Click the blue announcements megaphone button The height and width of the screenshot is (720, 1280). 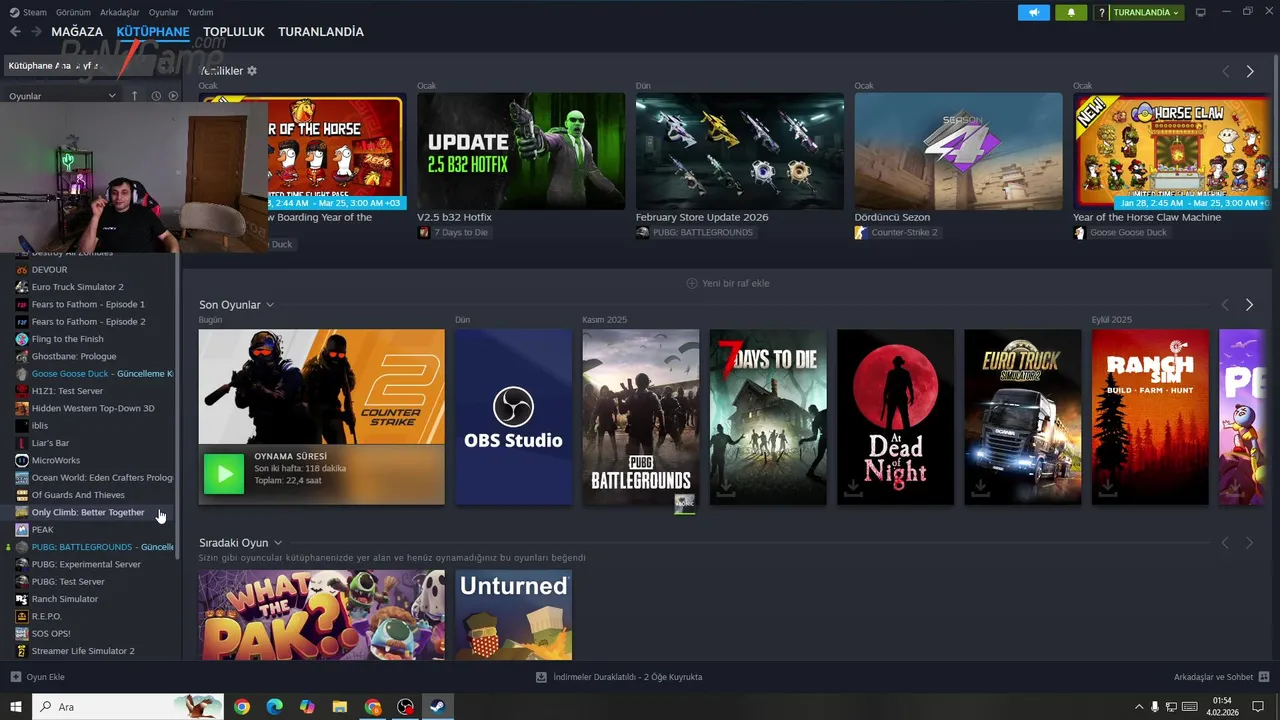tap(1034, 12)
